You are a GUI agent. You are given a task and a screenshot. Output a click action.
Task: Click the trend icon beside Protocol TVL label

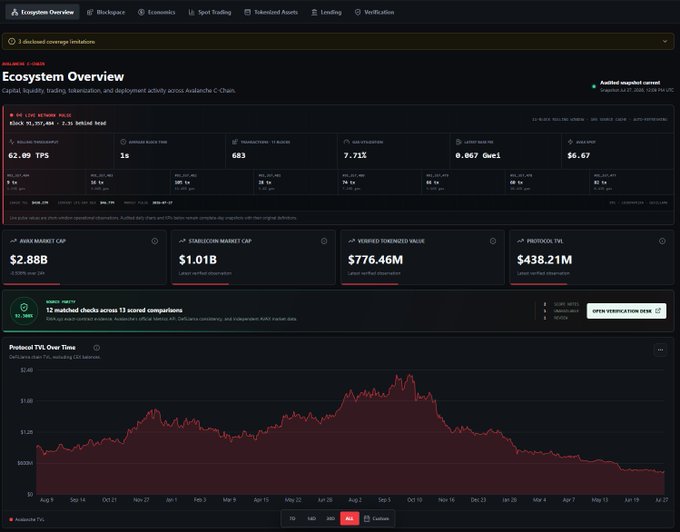(x=521, y=241)
